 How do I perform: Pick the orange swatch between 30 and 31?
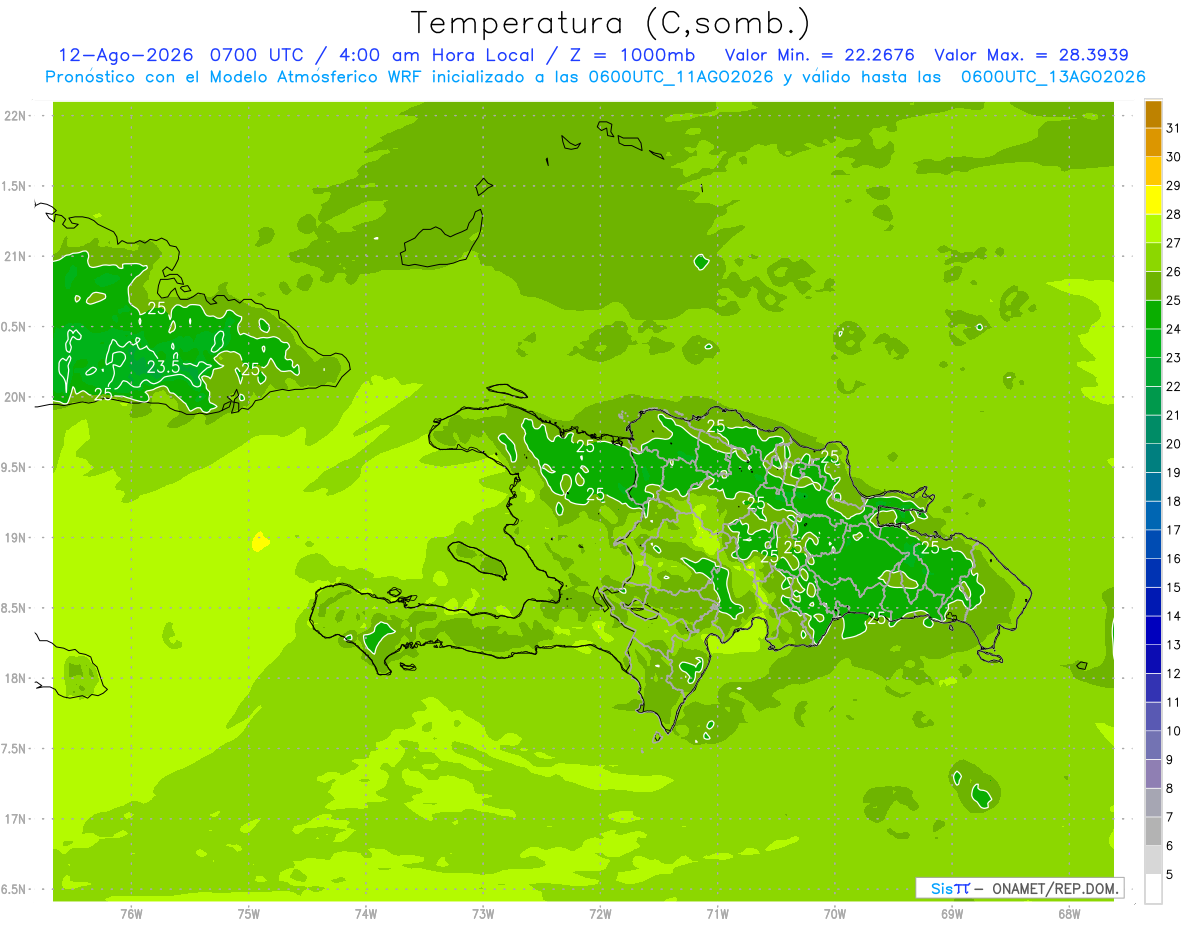[1153, 143]
